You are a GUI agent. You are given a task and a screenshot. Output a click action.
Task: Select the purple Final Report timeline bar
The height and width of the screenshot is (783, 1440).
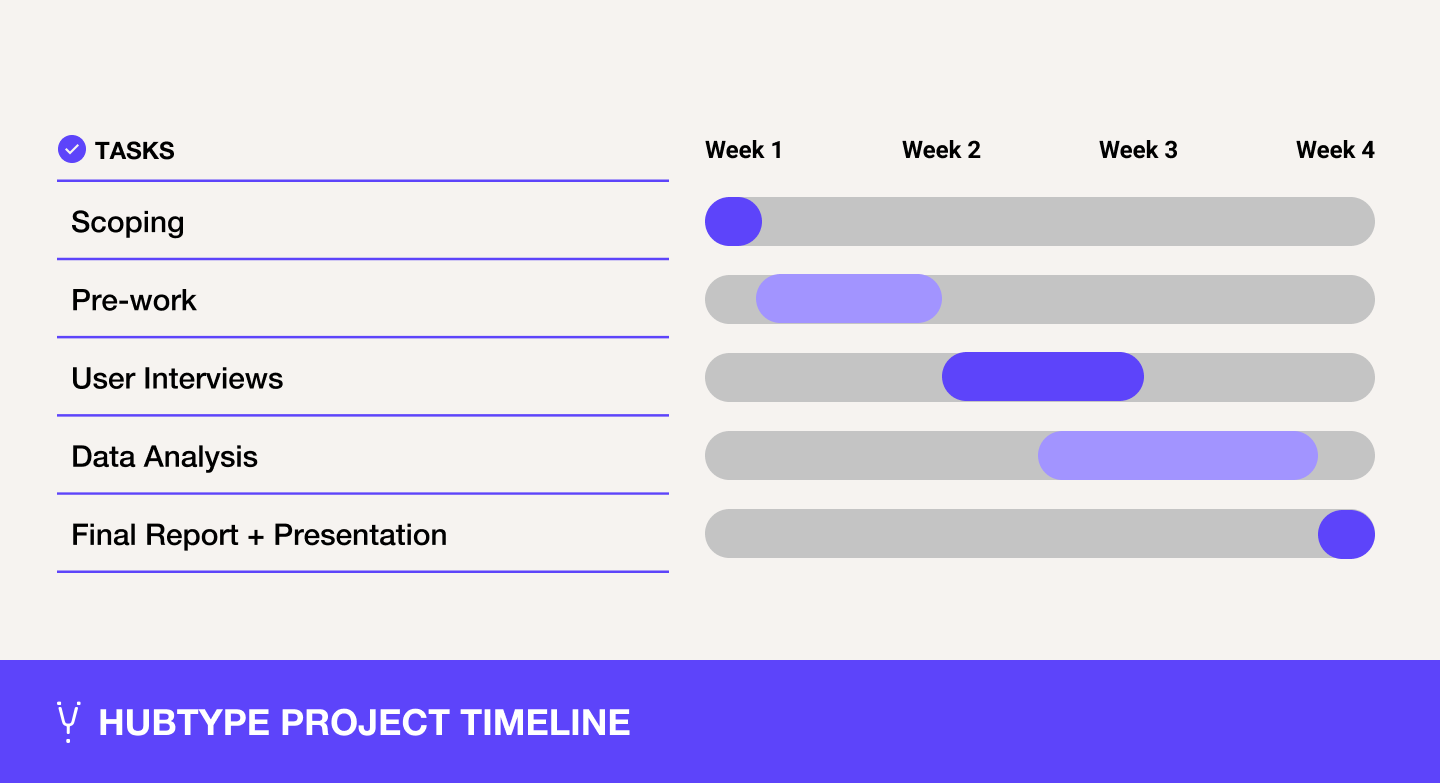(x=1346, y=534)
